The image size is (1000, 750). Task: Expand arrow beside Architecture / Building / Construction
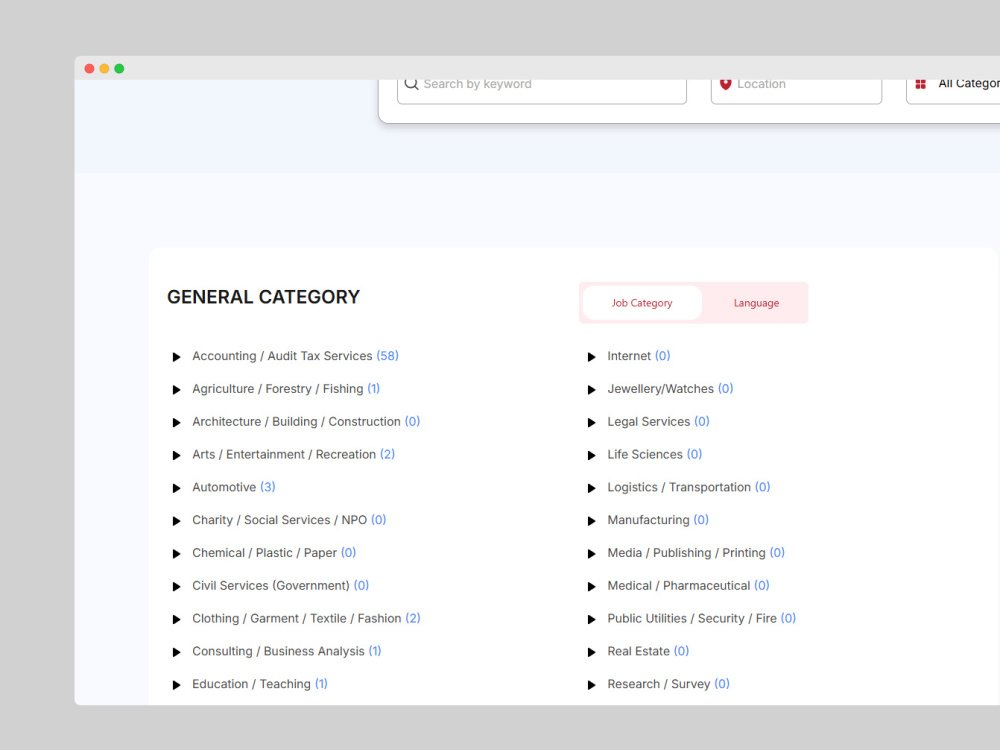click(177, 423)
